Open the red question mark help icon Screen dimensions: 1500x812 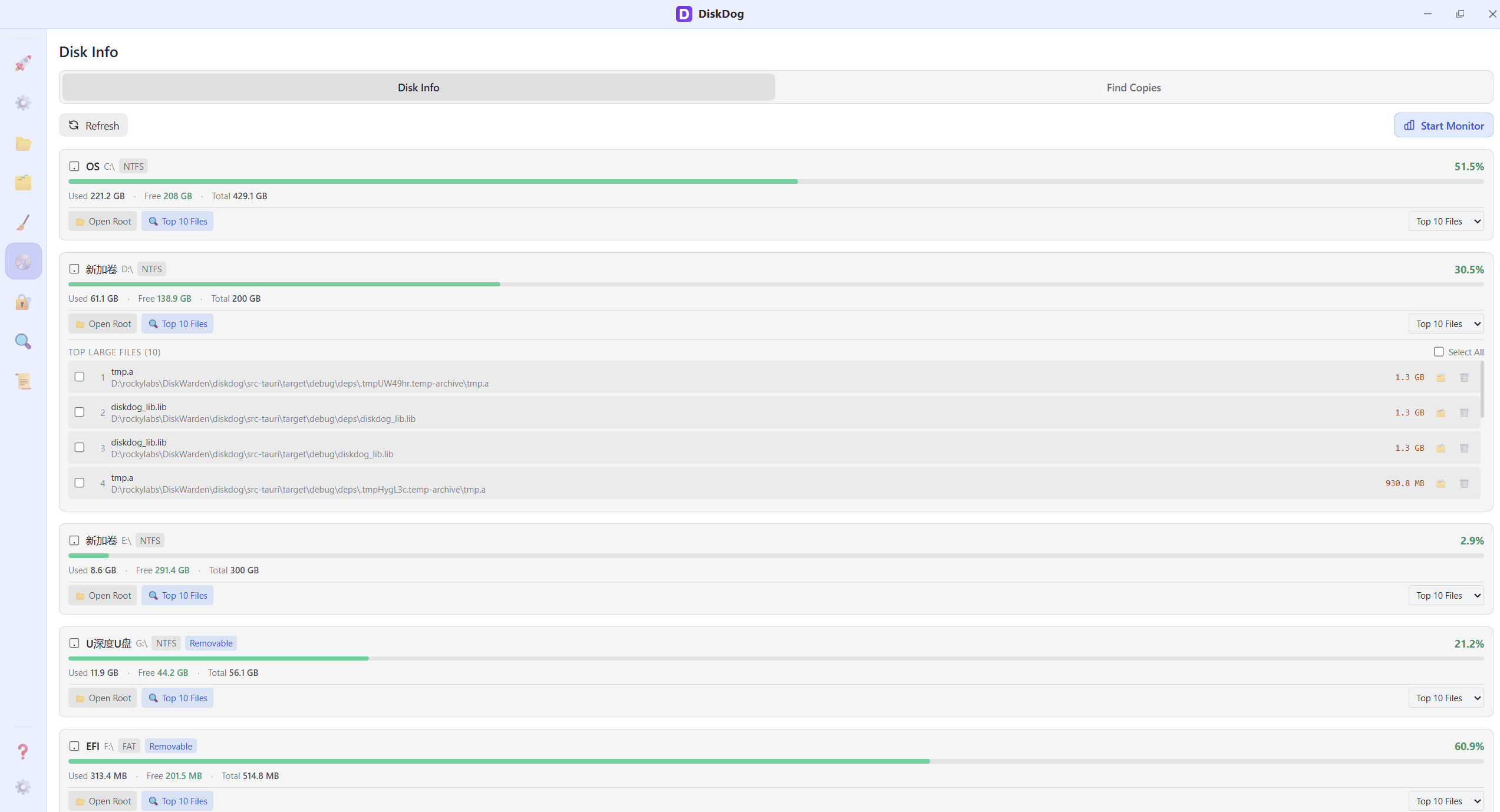click(x=23, y=751)
